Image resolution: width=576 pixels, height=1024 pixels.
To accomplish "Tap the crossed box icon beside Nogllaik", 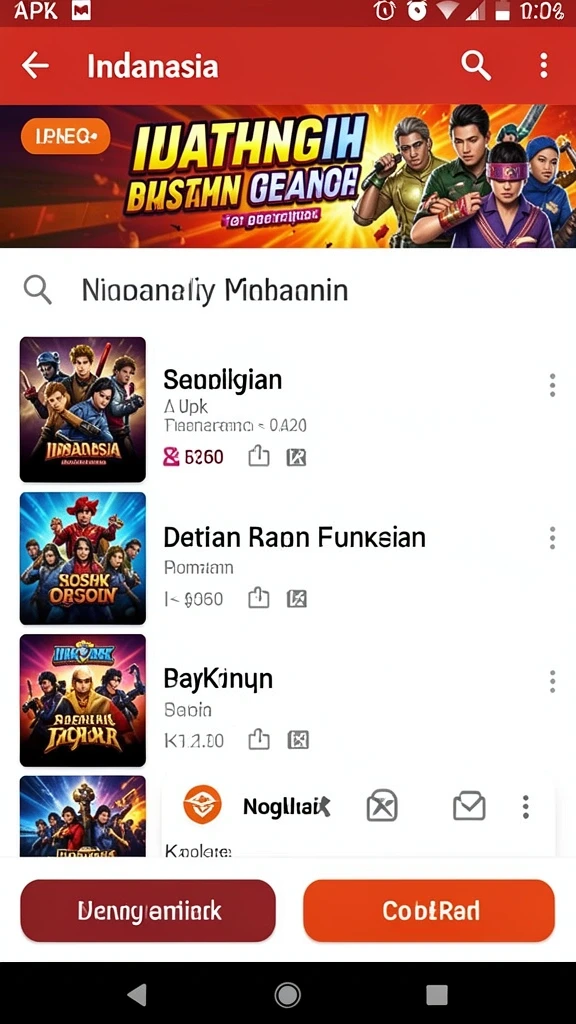I will point(382,806).
